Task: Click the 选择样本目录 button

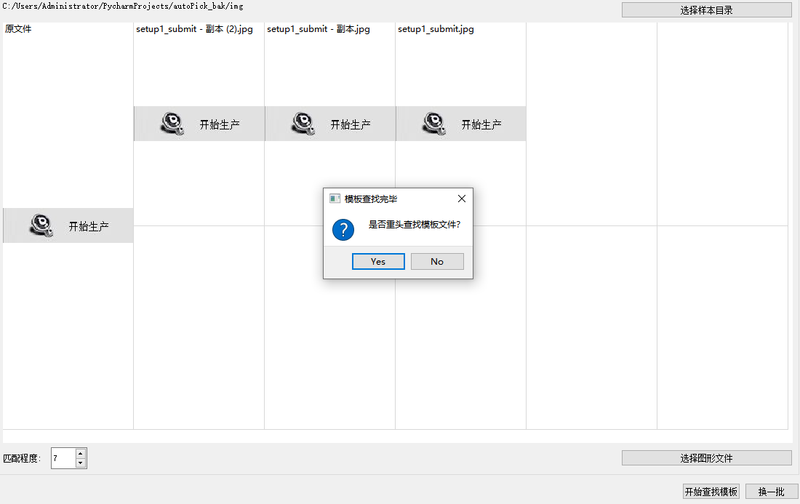Action: click(x=707, y=10)
